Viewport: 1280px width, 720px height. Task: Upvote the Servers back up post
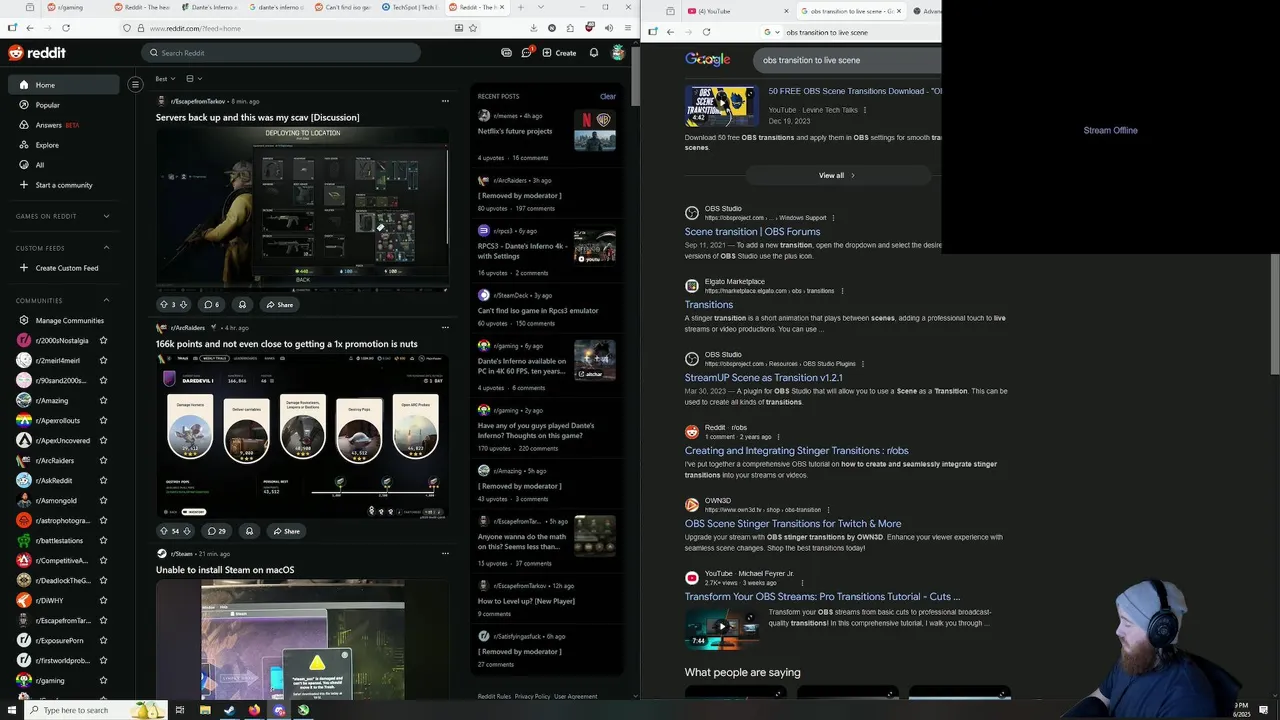(x=164, y=304)
